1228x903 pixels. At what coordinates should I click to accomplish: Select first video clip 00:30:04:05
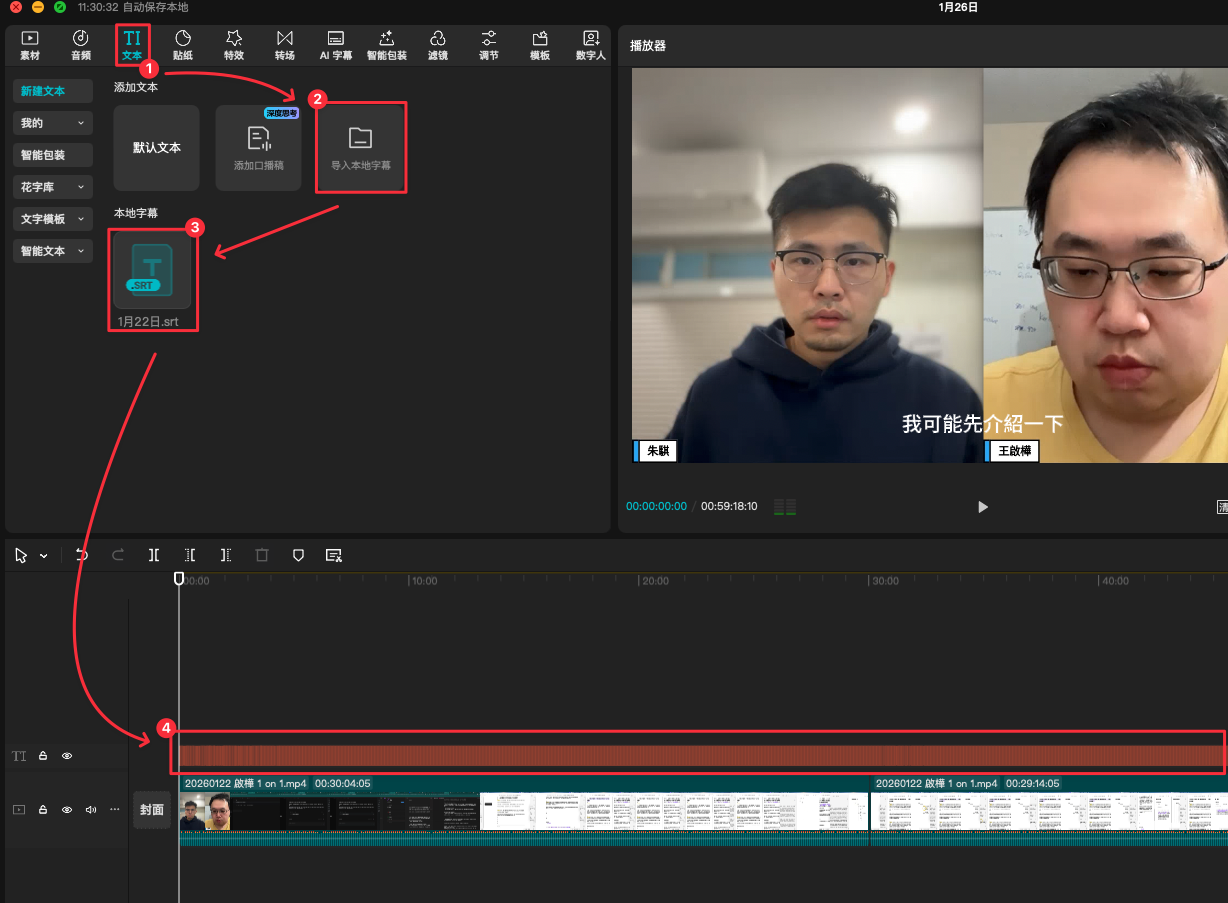[x=524, y=811]
